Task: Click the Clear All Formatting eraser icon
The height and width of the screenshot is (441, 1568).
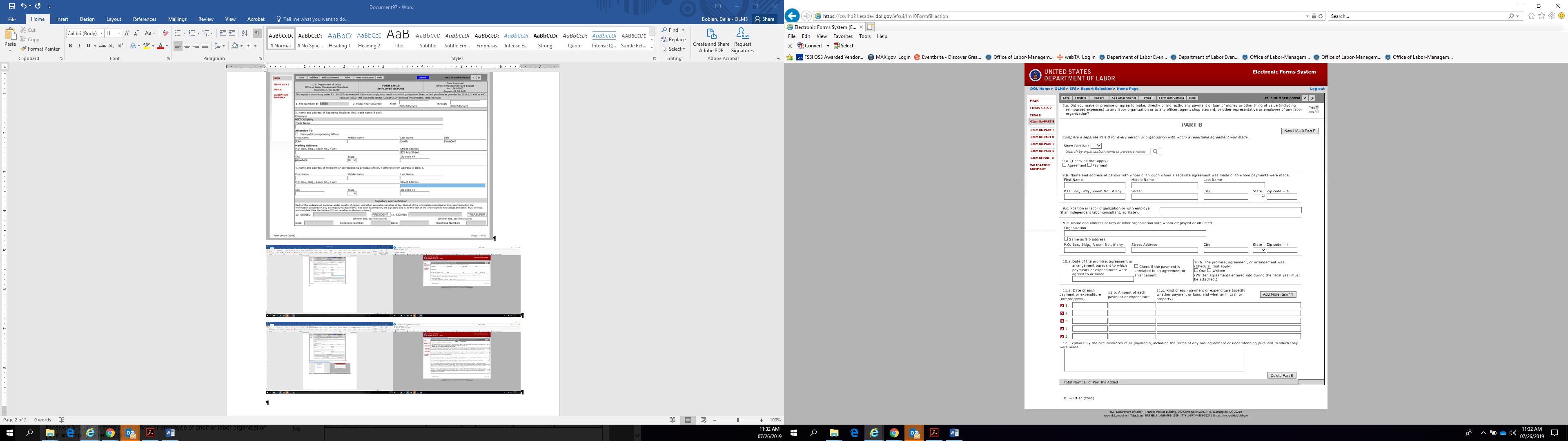Action: click(x=165, y=33)
